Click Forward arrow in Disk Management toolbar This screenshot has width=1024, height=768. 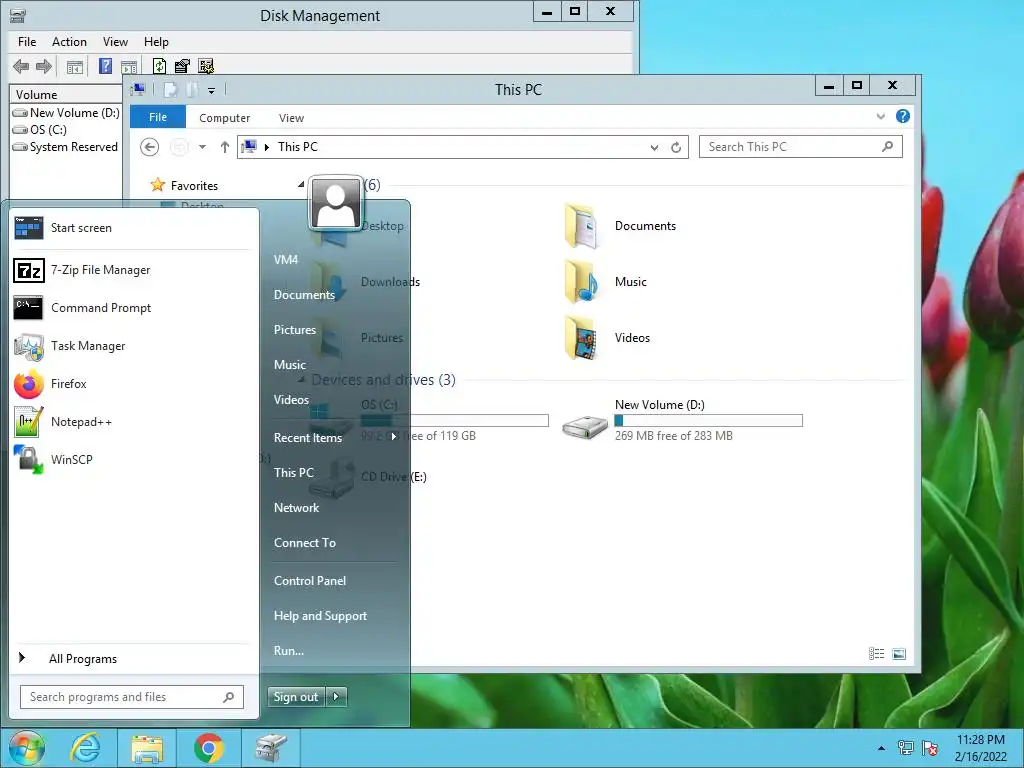[44, 66]
